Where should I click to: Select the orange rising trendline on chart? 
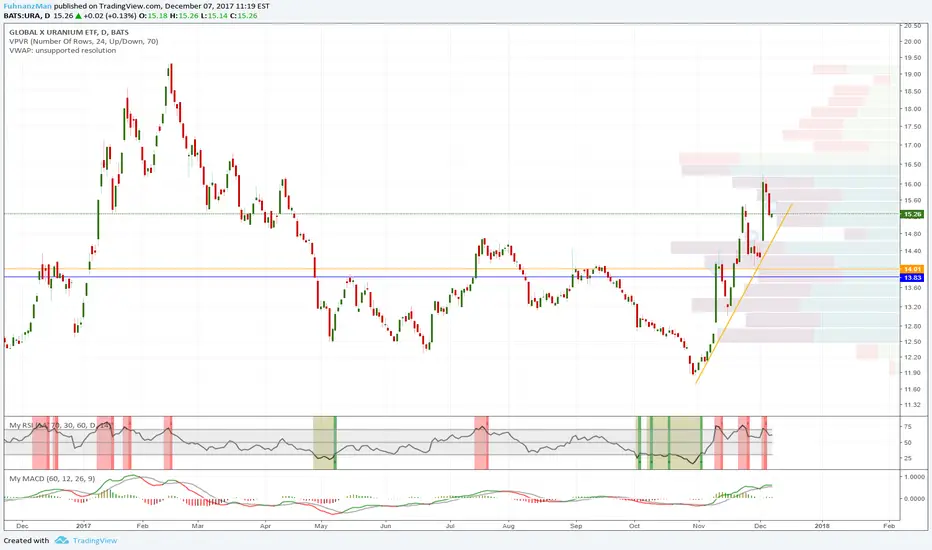tap(744, 294)
